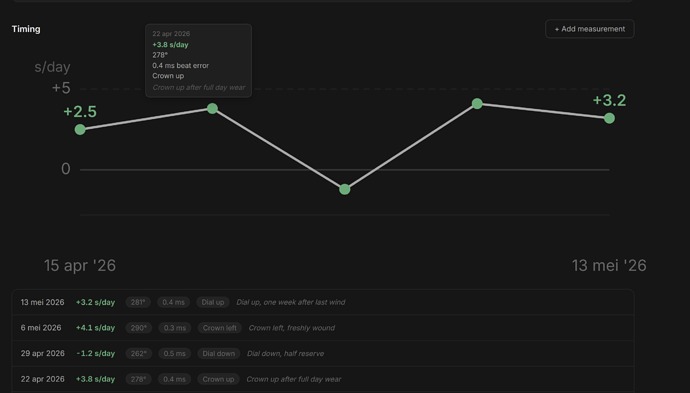Click the 0 y-axis label

(x=66, y=169)
